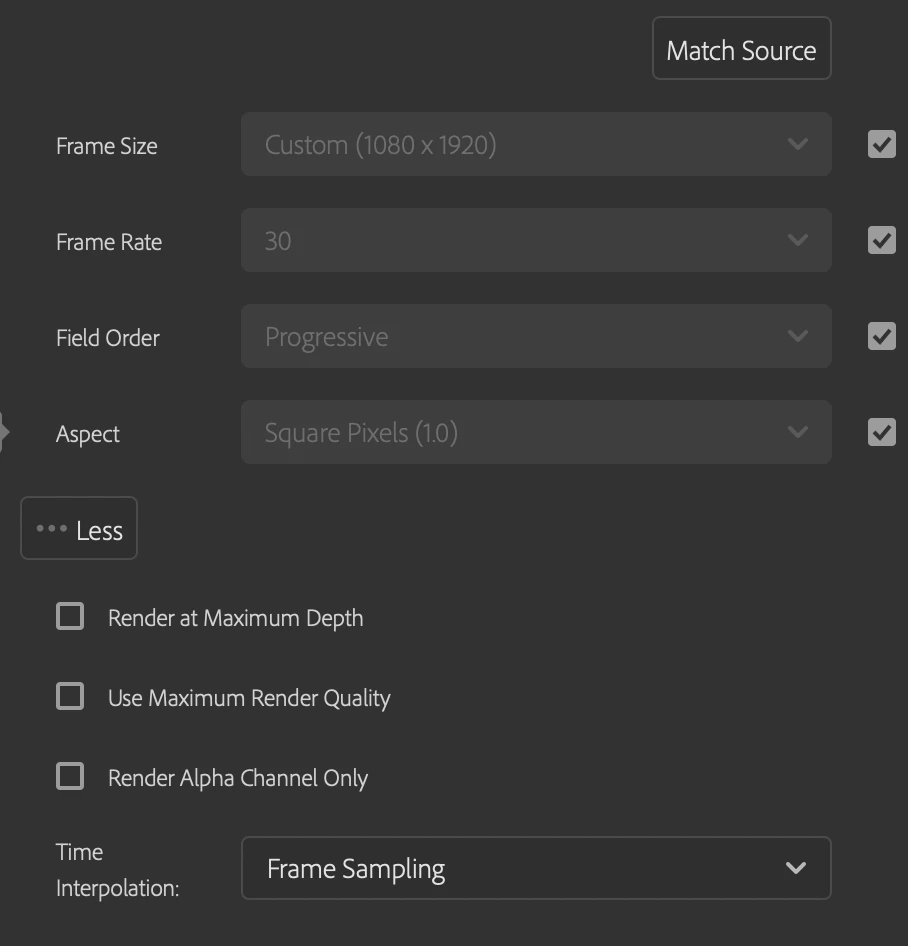Open the Field Order dropdown
Viewport: 908px width, 946px height.
tap(535, 337)
